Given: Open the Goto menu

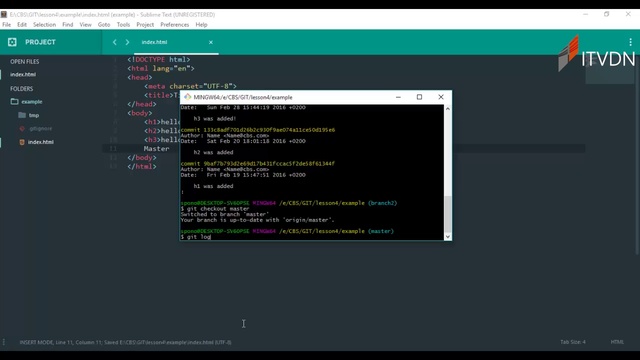Looking at the screenshot, I should (x=104, y=24).
